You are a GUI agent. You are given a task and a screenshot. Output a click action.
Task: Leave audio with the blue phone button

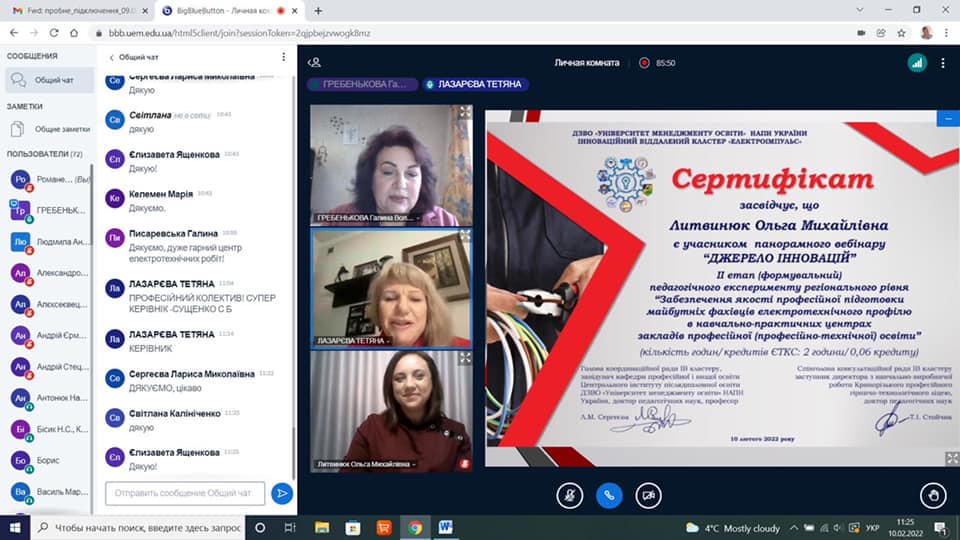[x=608, y=494]
